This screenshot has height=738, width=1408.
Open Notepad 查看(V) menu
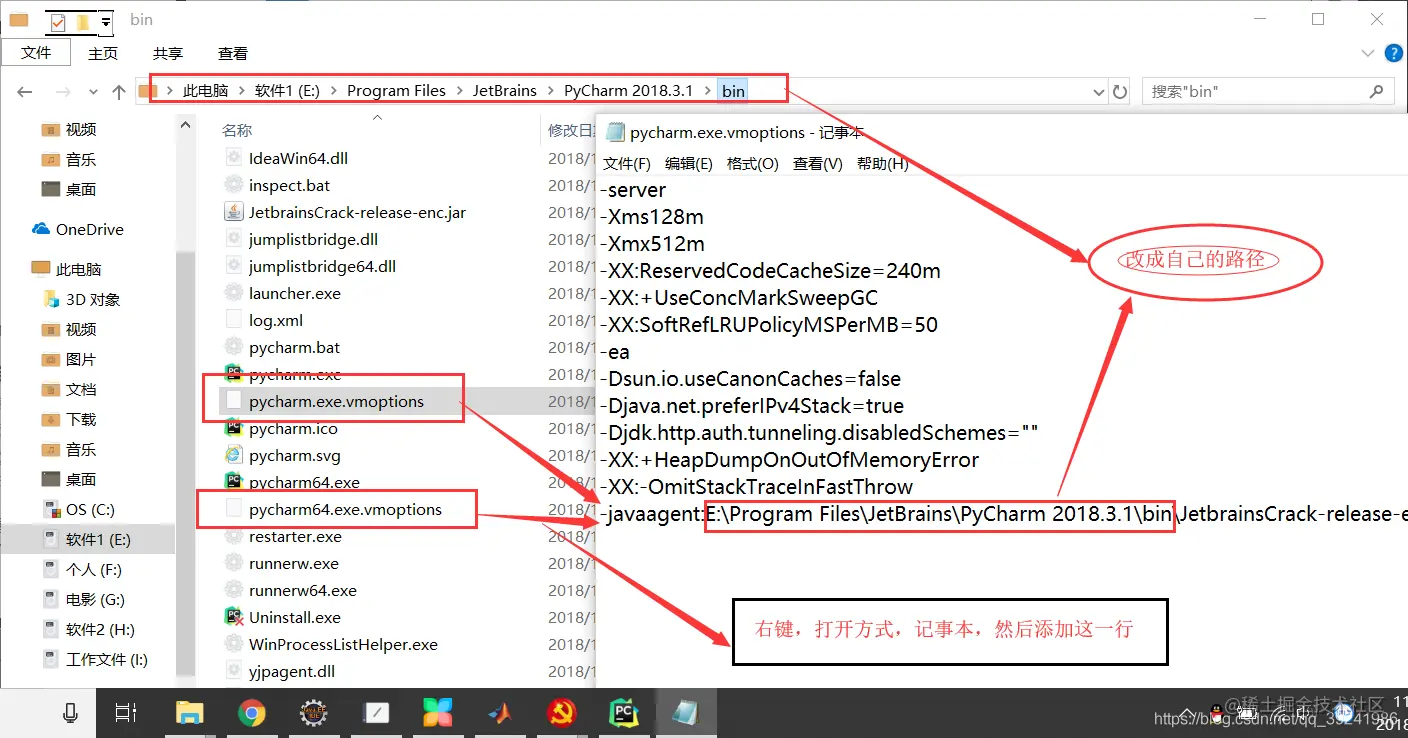tap(818, 163)
